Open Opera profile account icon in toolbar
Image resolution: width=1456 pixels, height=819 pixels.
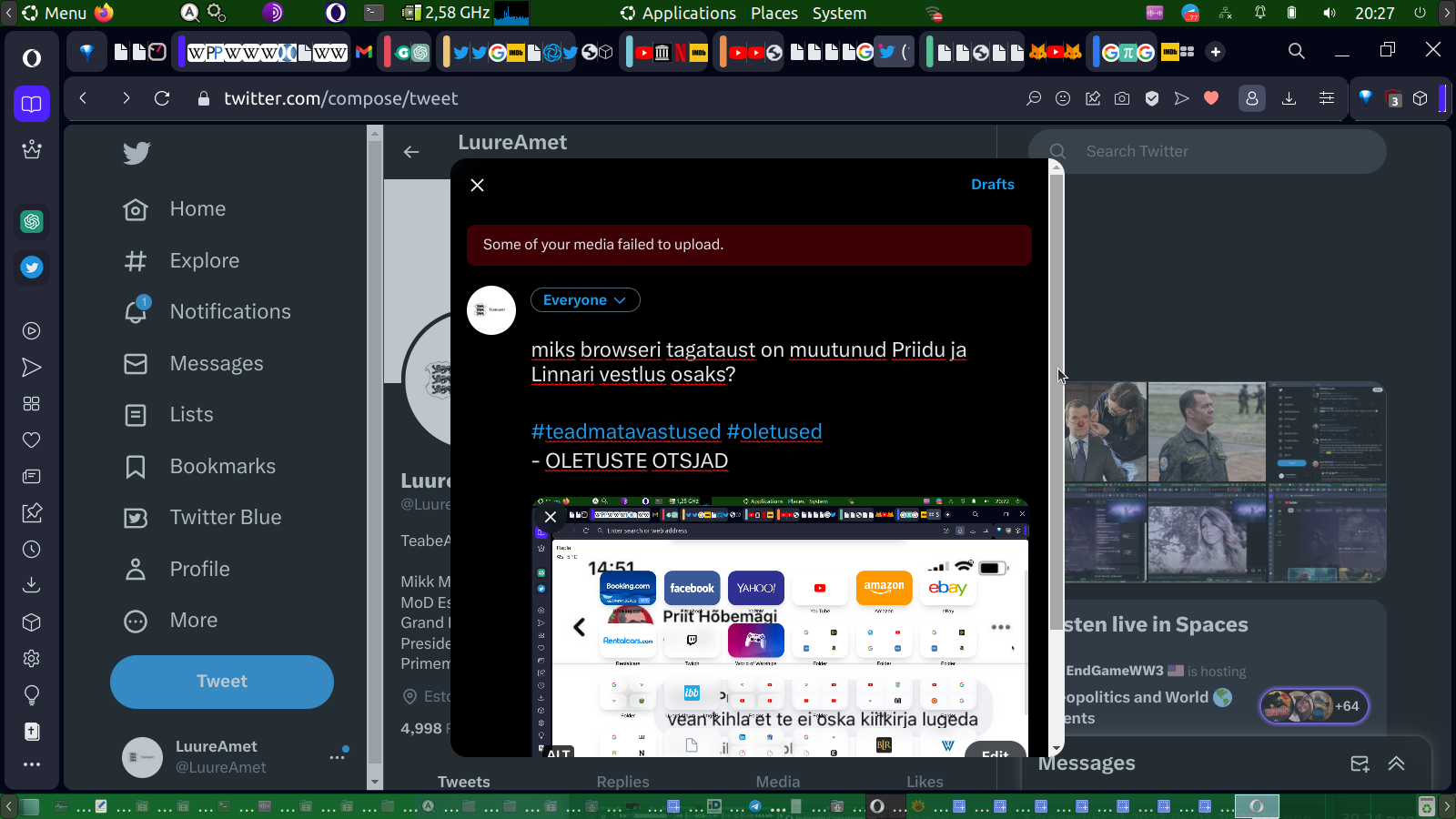click(1252, 98)
